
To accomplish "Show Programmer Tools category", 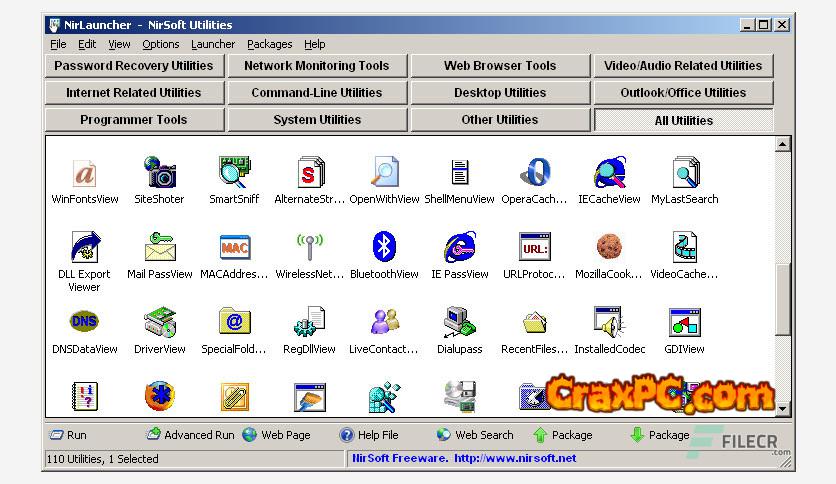I will (134, 120).
